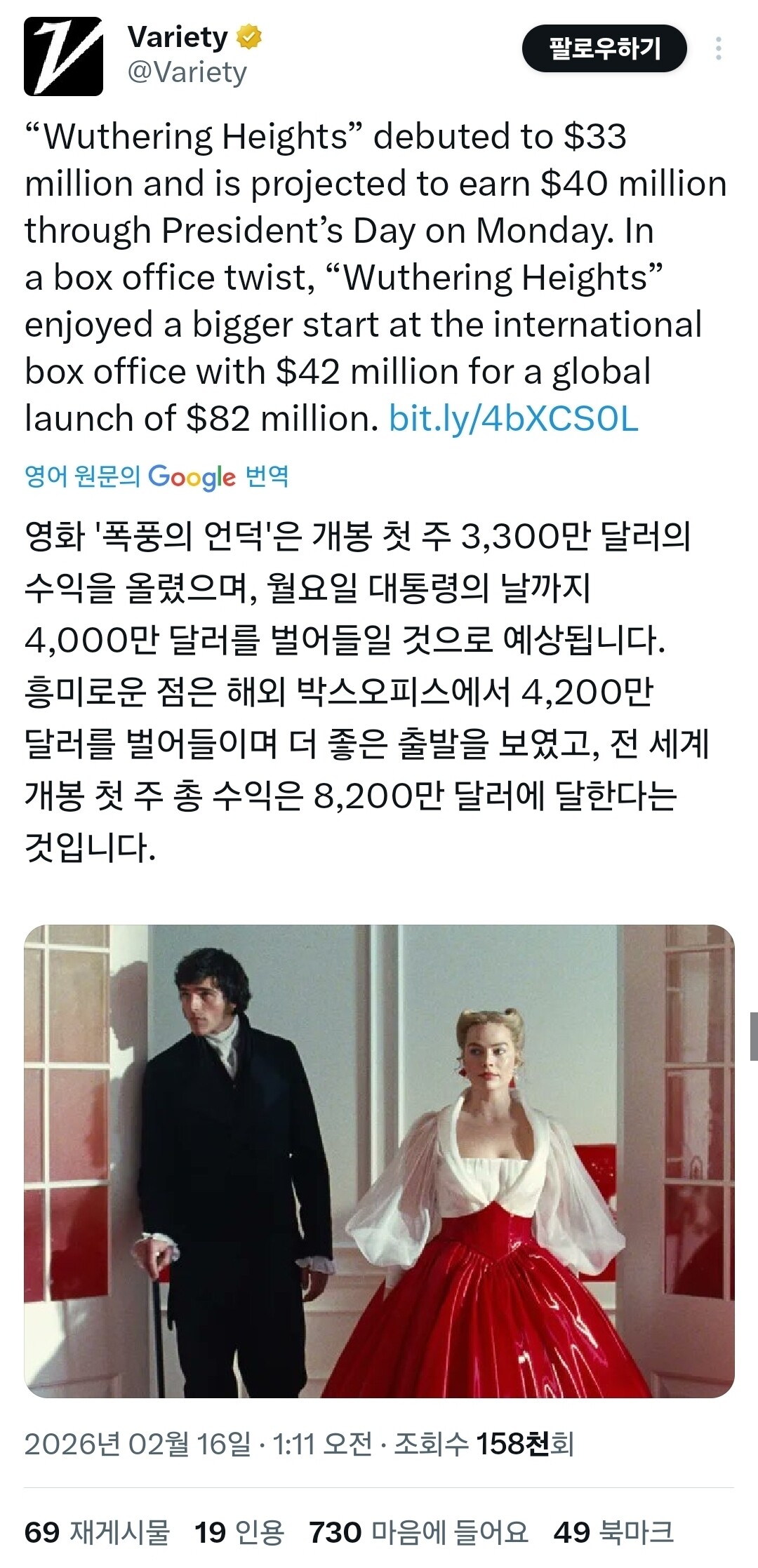View the 730 마음에 들어요 likes list
Image resolution: width=758 pixels, height=1568 pixels.
pos(418,1532)
